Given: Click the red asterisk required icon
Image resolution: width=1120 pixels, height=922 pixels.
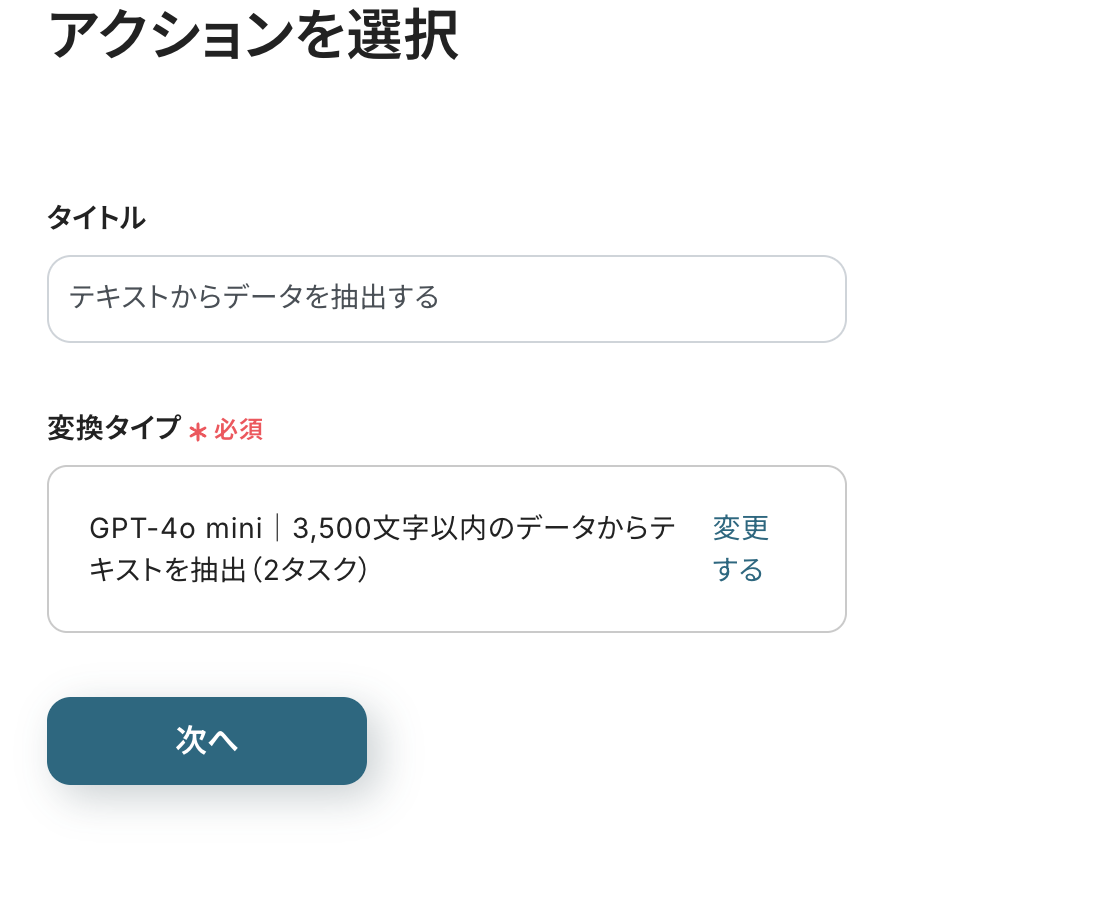Looking at the screenshot, I should tap(198, 431).
